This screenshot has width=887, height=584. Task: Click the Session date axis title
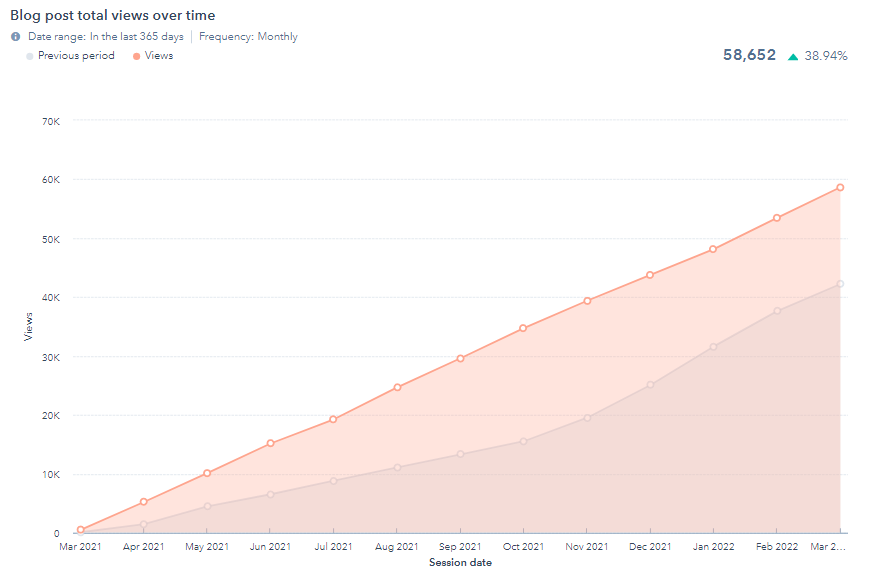tap(460, 563)
